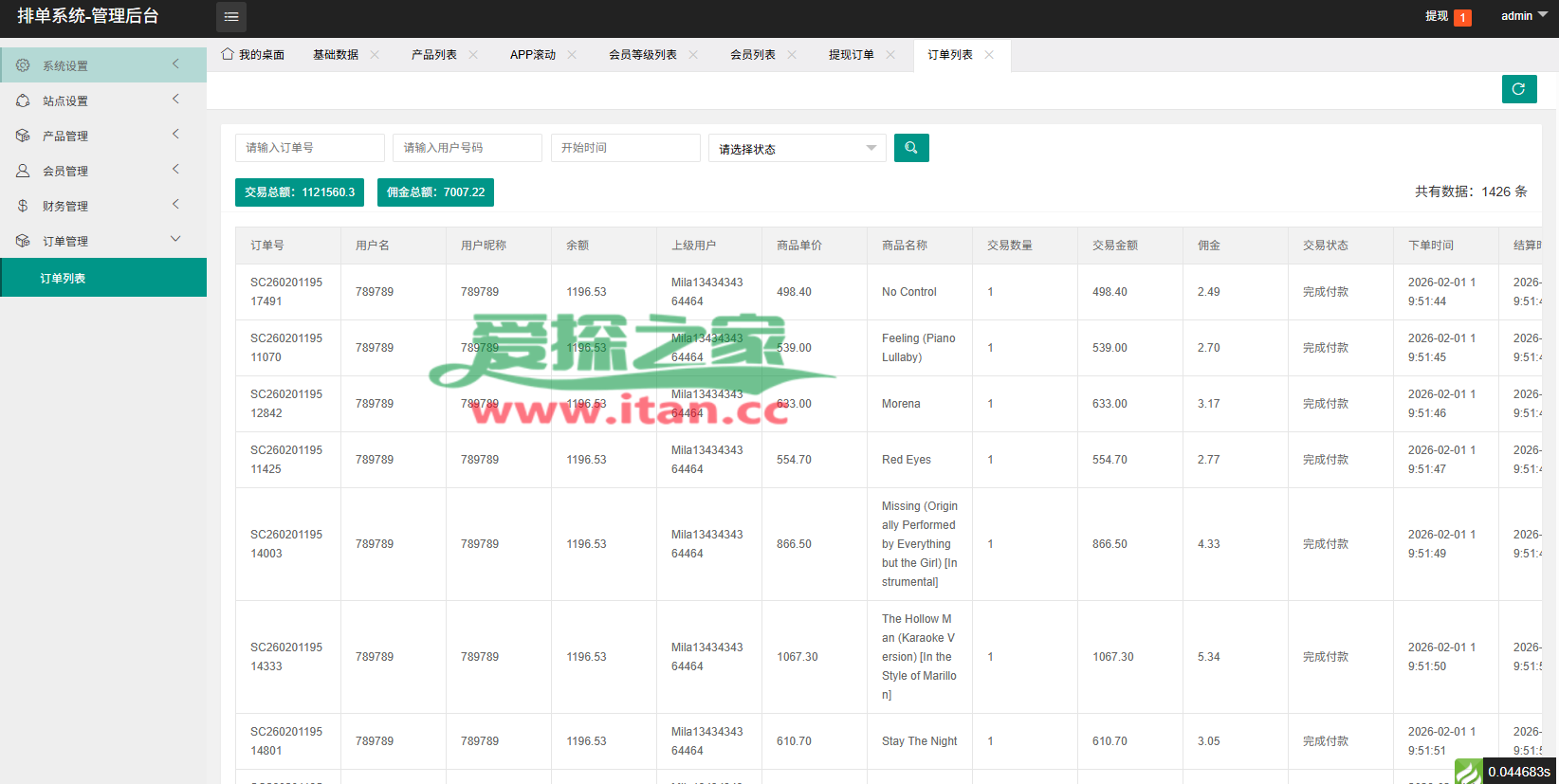The width and height of the screenshot is (1559, 784).
Task: Click the 交易总额 green badge
Action: (x=300, y=192)
